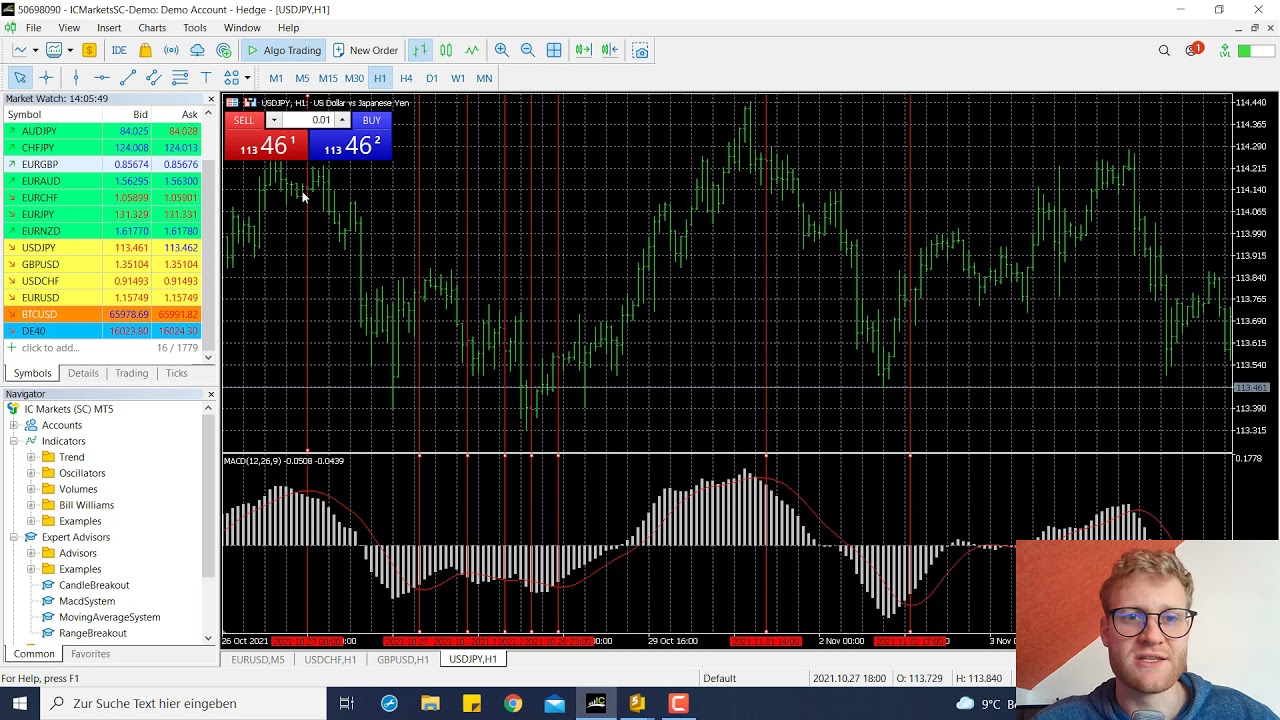Open the new chart icon
This screenshot has width=1280, height=720.
click(x=19, y=50)
